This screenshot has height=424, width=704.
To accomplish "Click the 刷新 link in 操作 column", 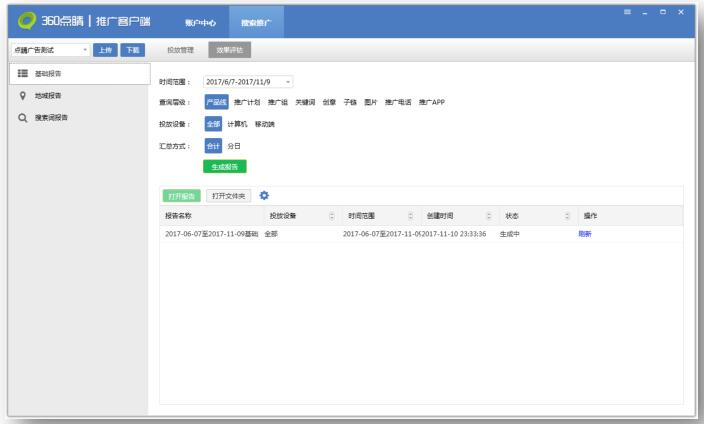I will click(x=585, y=233).
